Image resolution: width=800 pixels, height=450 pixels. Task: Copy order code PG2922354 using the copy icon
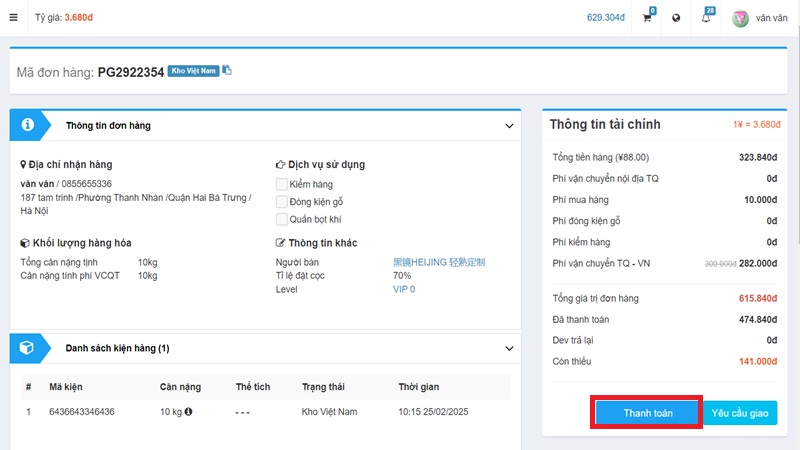pyautogui.click(x=227, y=70)
